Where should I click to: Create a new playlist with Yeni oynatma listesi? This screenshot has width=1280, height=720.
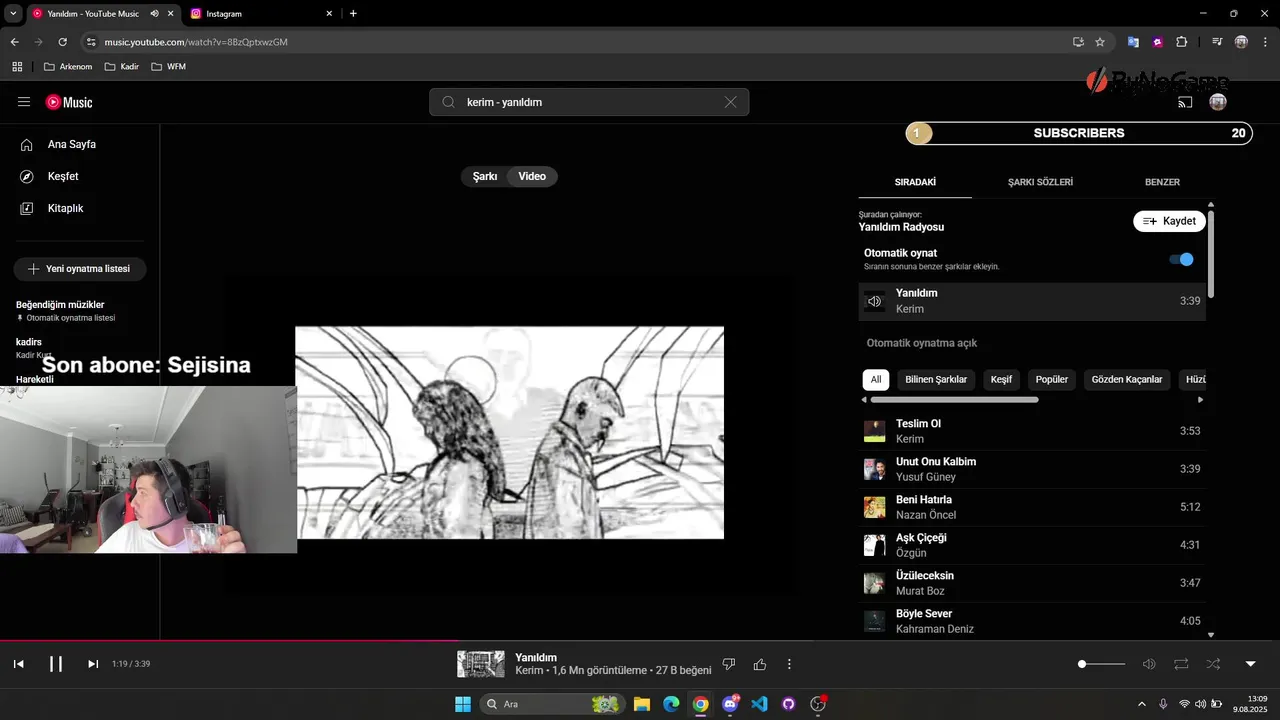pos(80,269)
